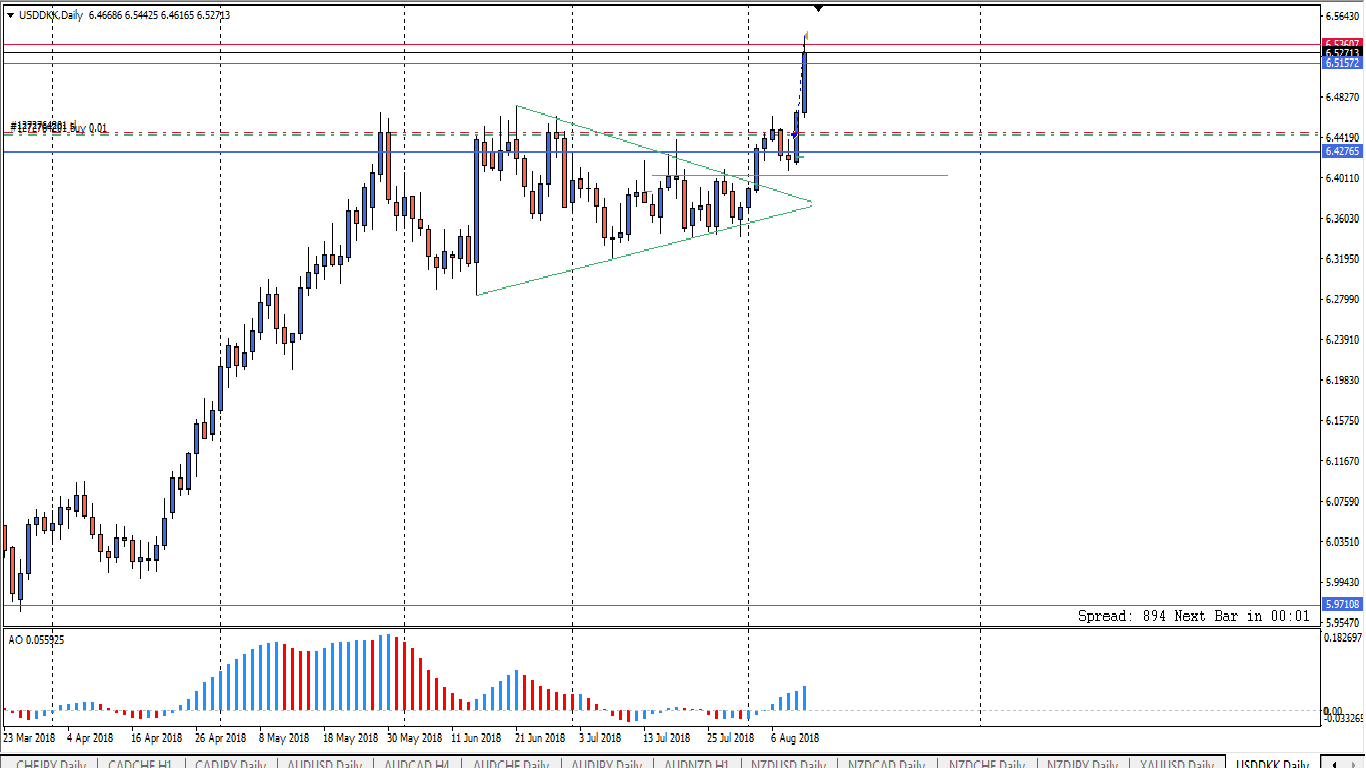Screen dimensions: 1366x768
Task: Click the 6.11670 price axis value
Action: pos(1342,461)
